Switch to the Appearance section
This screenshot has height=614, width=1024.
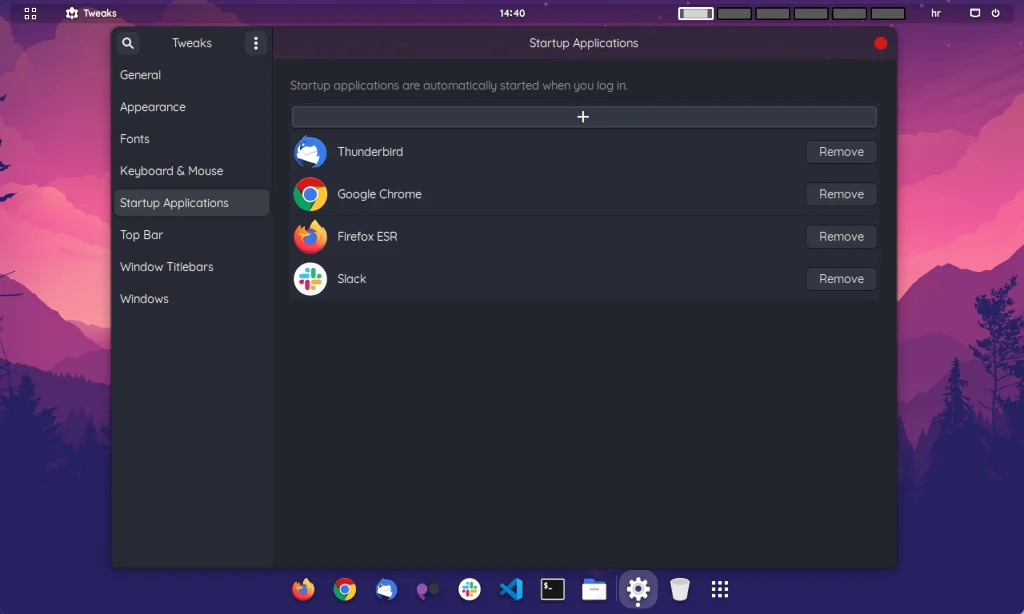point(152,107)
